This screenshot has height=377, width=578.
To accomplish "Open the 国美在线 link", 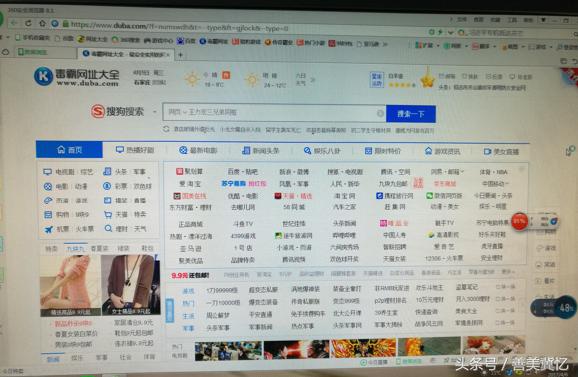I will pyautogui.click(x=190, y=196).
